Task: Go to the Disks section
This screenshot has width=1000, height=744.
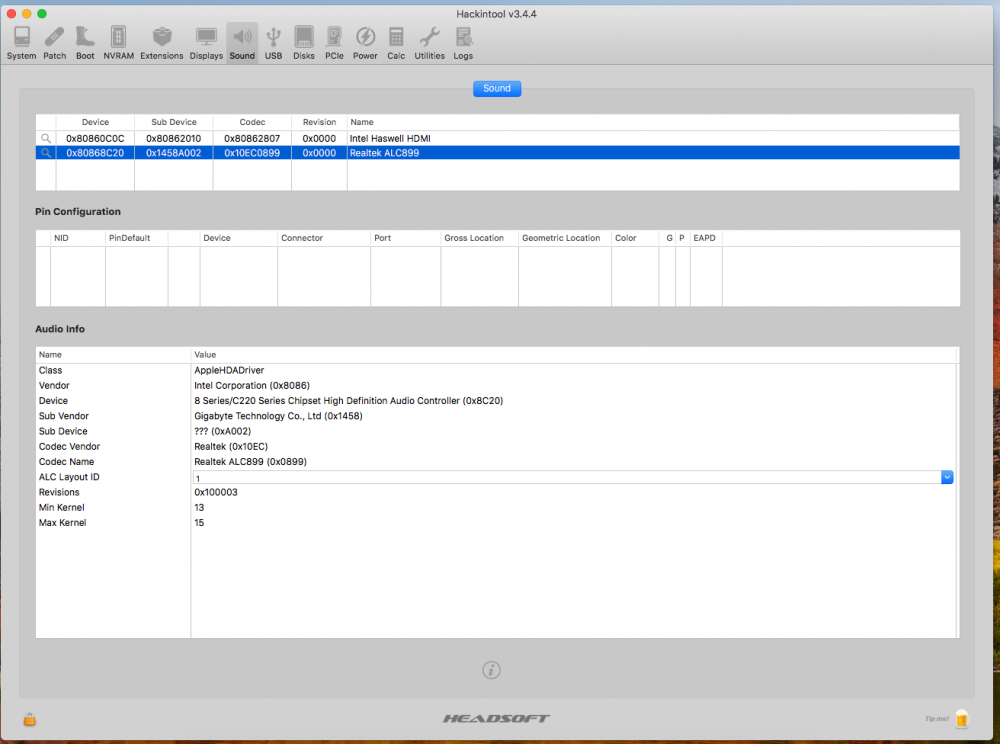Action: (304, 43)
